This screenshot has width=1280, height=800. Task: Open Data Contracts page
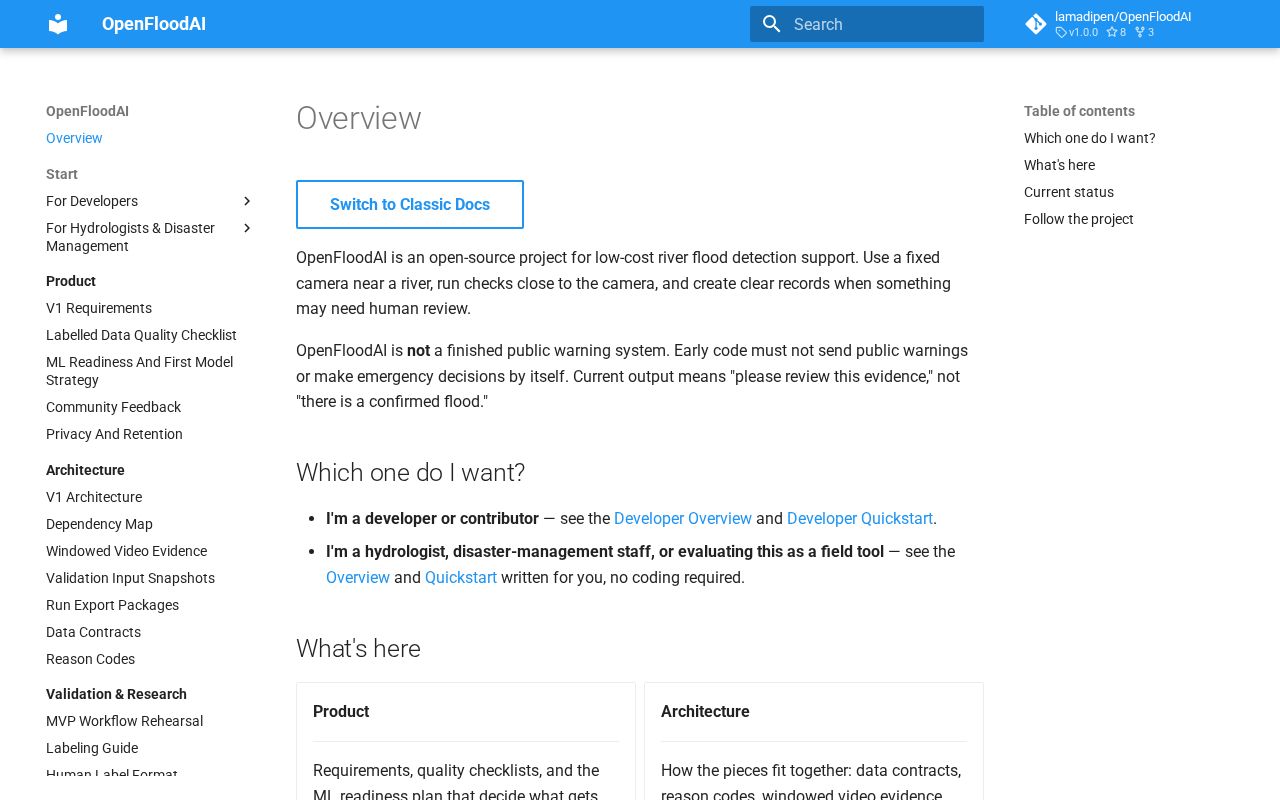coord(93,632)
